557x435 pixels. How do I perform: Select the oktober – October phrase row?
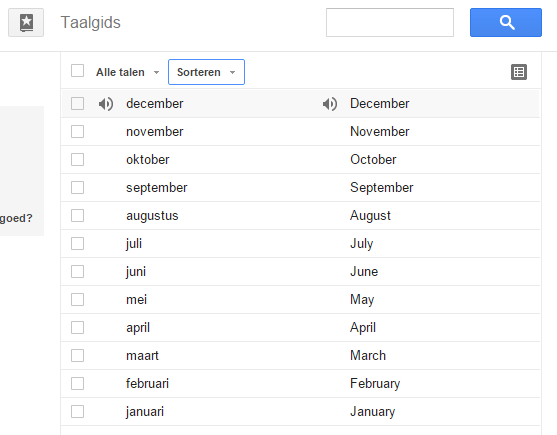pos(301,160)
